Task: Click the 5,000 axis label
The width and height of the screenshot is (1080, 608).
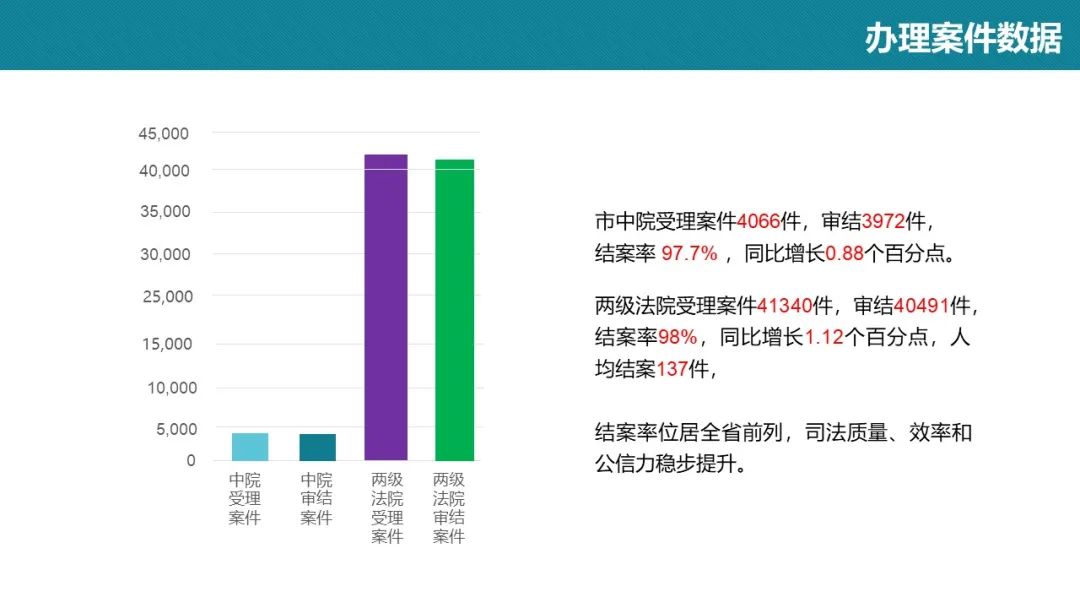Action: point(176,429)
